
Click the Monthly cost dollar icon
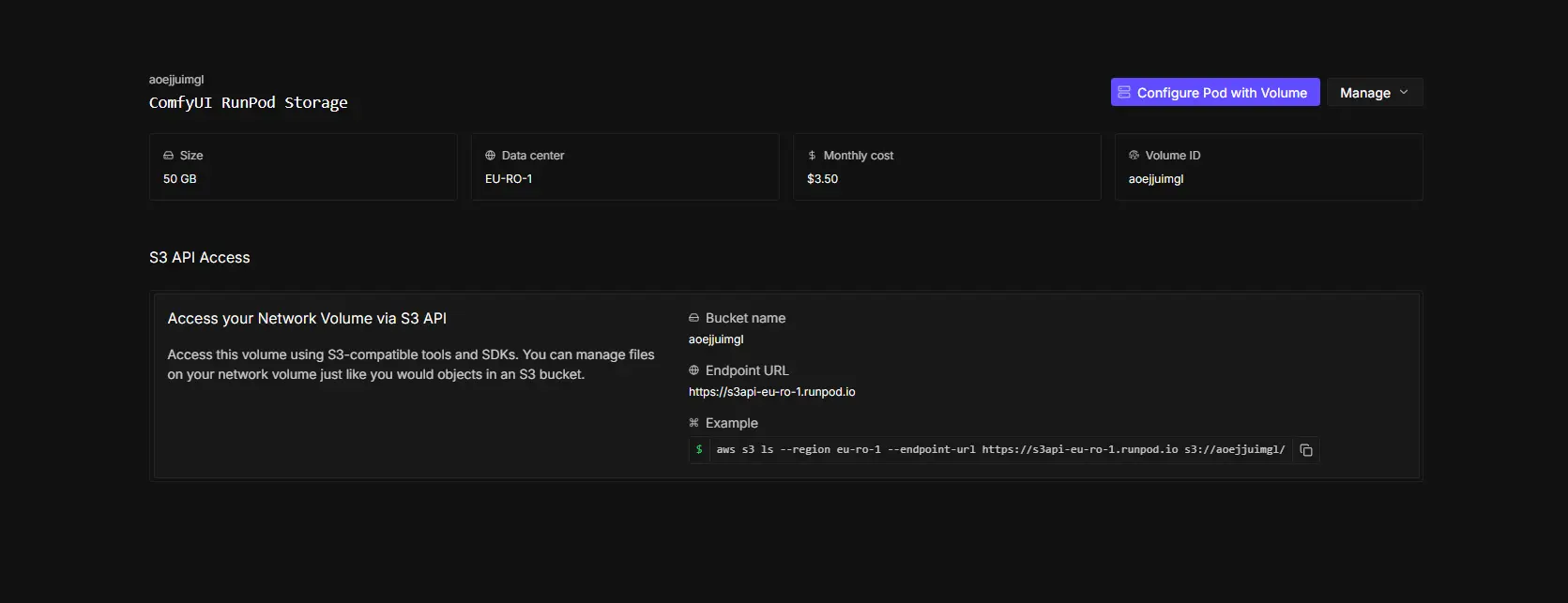point(812,156)
